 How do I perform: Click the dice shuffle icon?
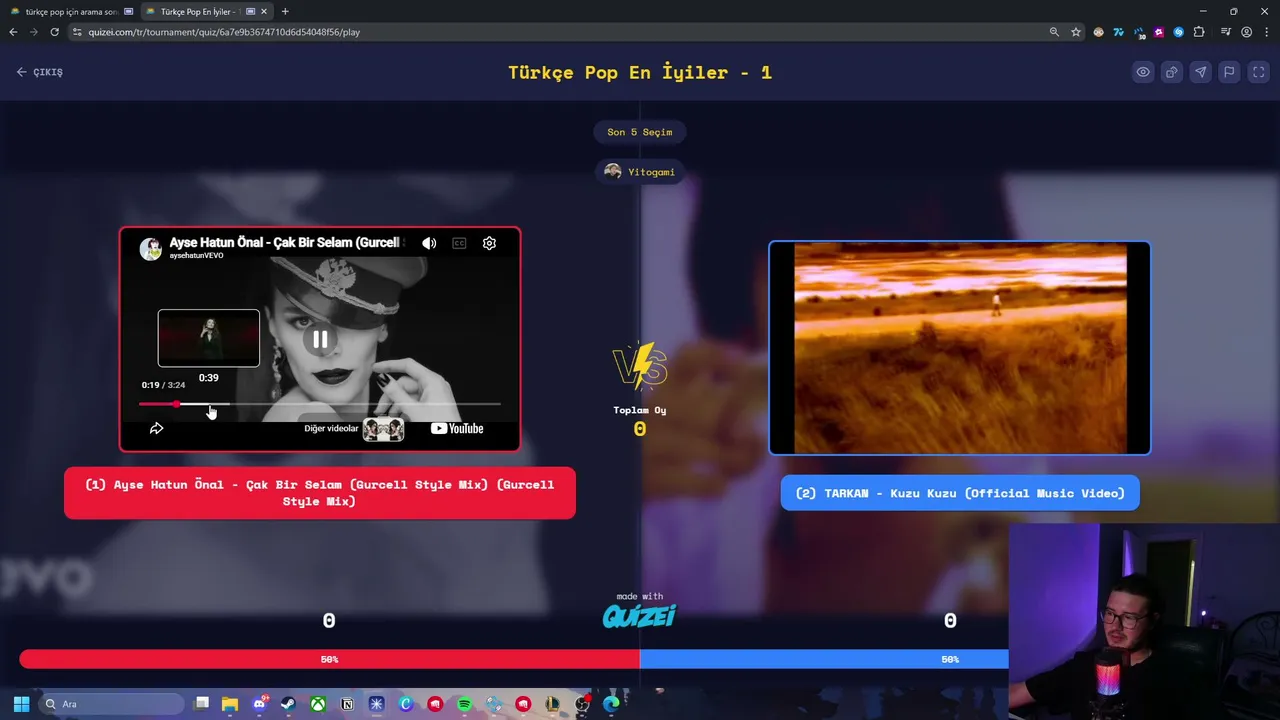click(x=1172, y=72)
